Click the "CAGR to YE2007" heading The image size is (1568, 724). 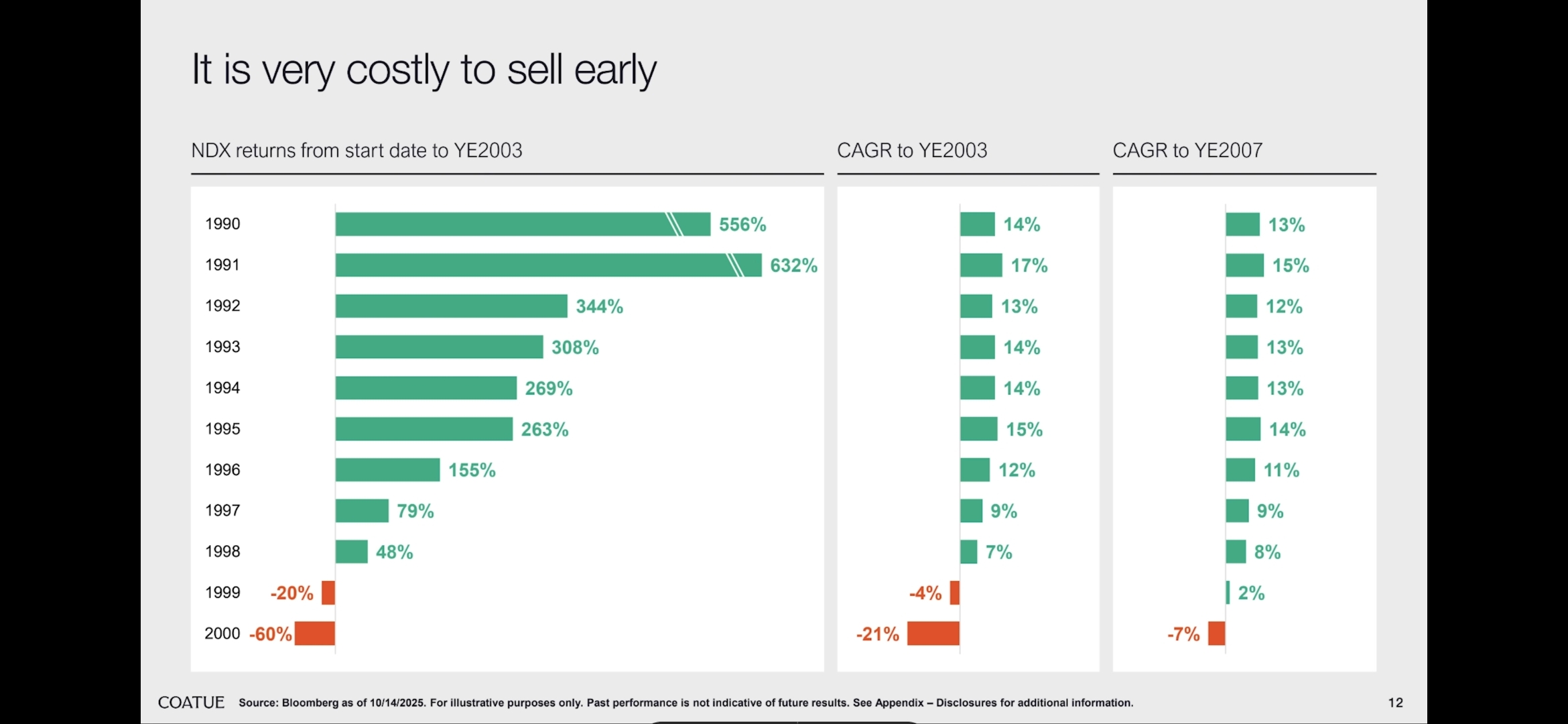[x=1187, y=150]
